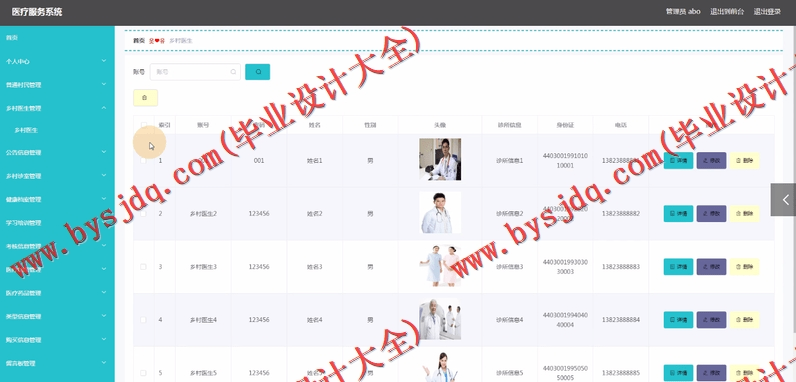Expand the 学习培训管理 sidebar menu
This screenshot has height=382, width=796.
(57, 222)
